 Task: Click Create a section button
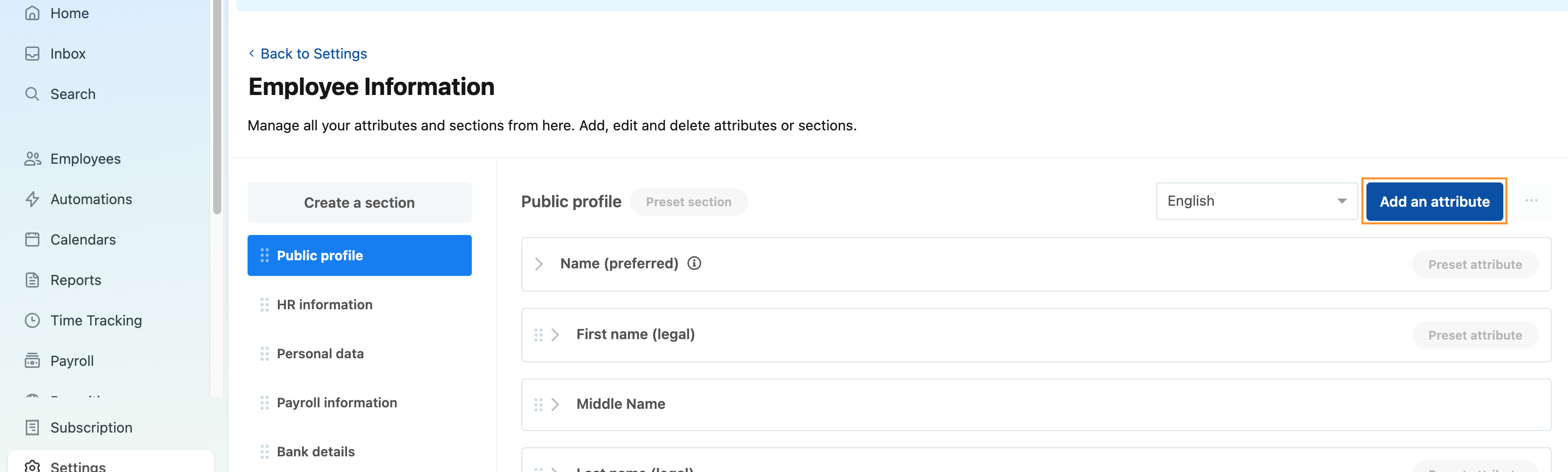(359, 203)
